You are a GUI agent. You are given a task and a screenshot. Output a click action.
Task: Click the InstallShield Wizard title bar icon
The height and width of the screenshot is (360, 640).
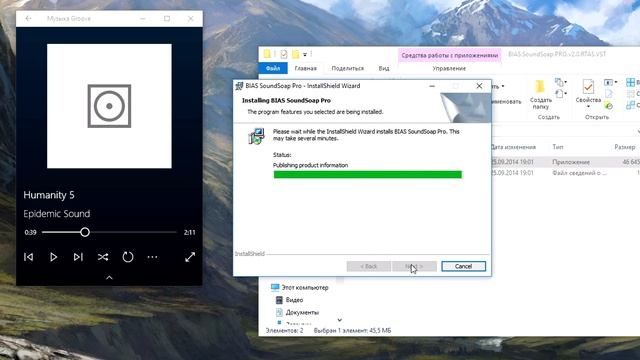click(240, 86)
